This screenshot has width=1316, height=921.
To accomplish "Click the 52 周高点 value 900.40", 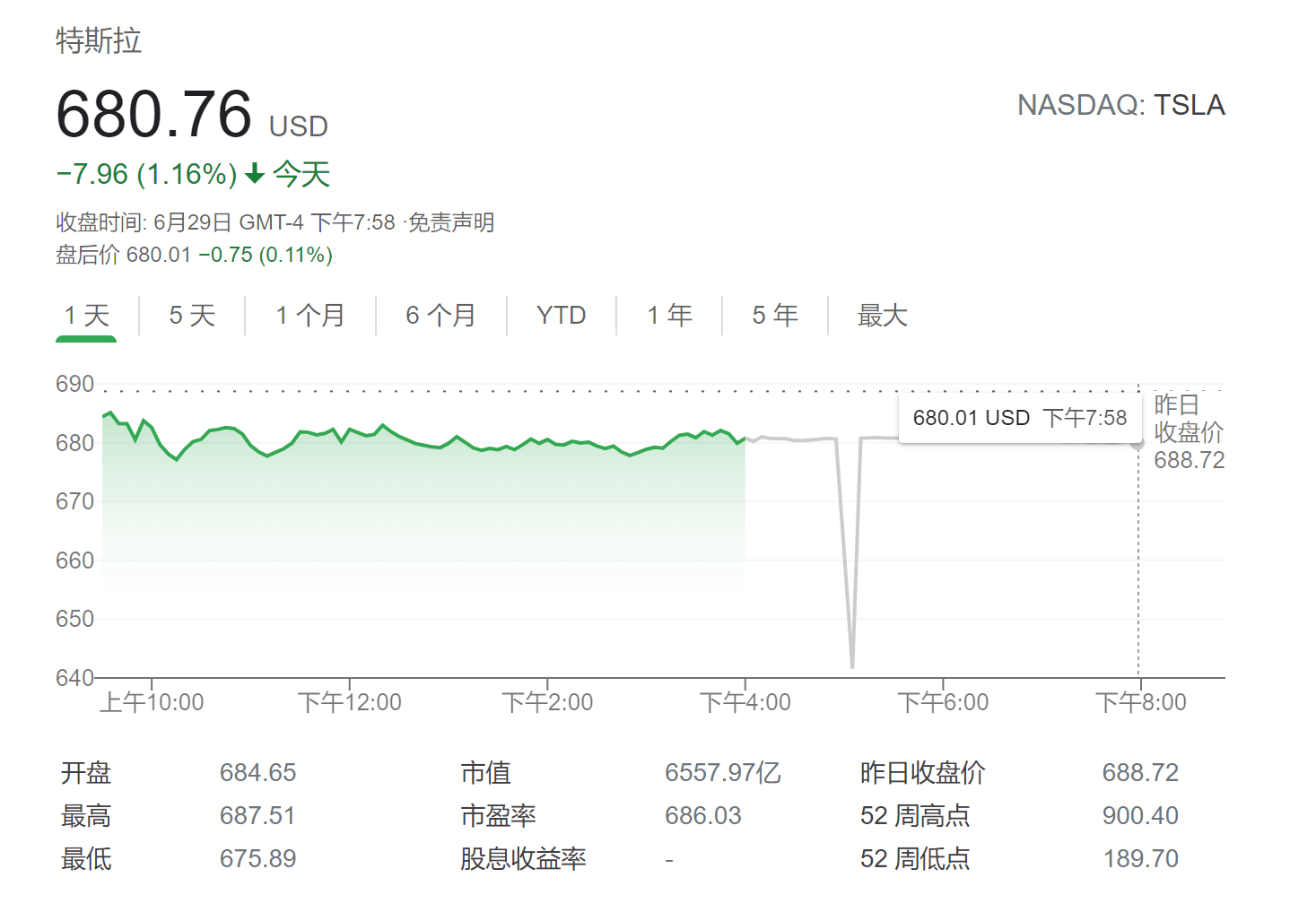I will [x=1140, y=816].
